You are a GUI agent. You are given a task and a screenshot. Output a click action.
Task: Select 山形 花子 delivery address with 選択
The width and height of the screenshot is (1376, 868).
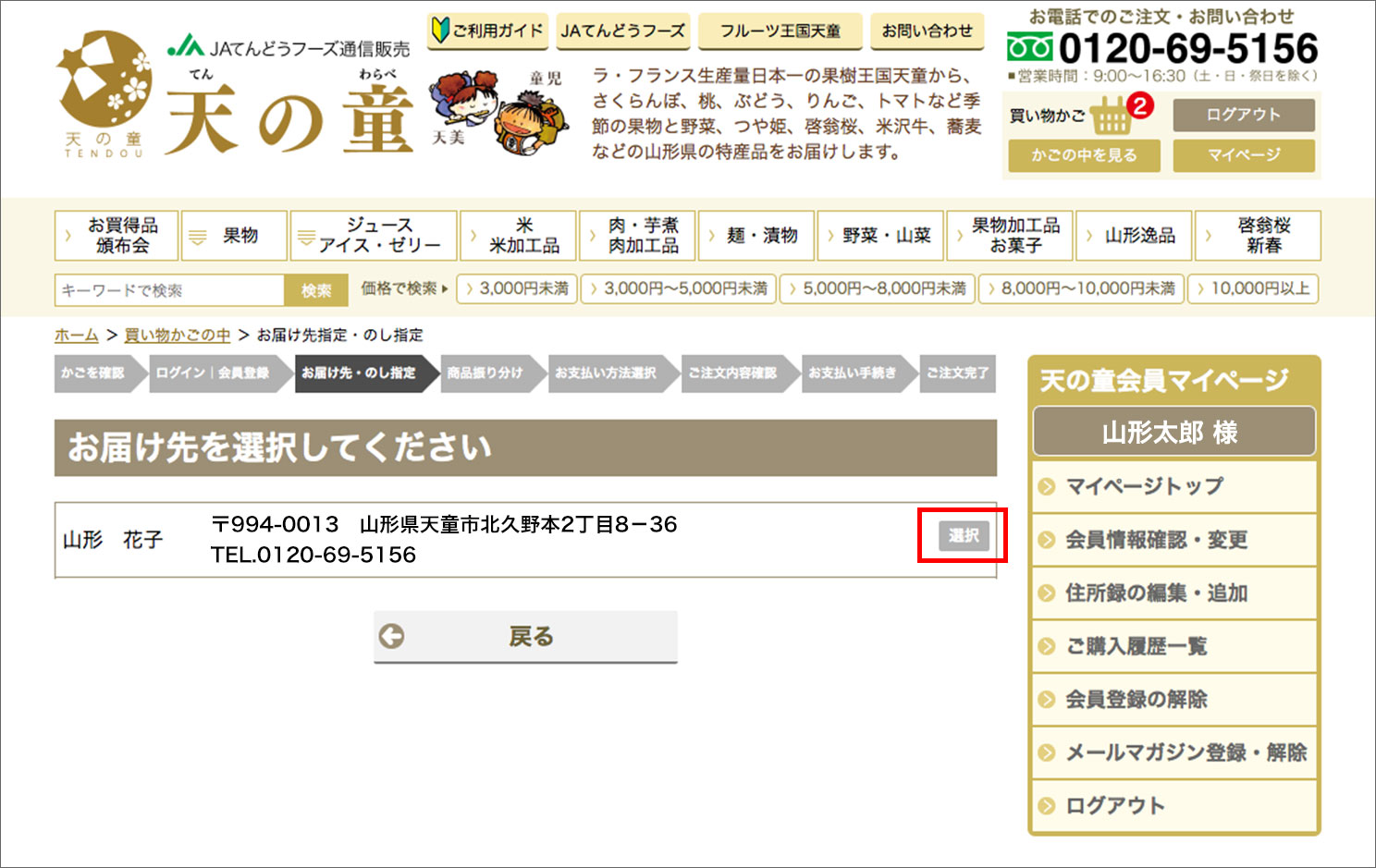point(963,535)
